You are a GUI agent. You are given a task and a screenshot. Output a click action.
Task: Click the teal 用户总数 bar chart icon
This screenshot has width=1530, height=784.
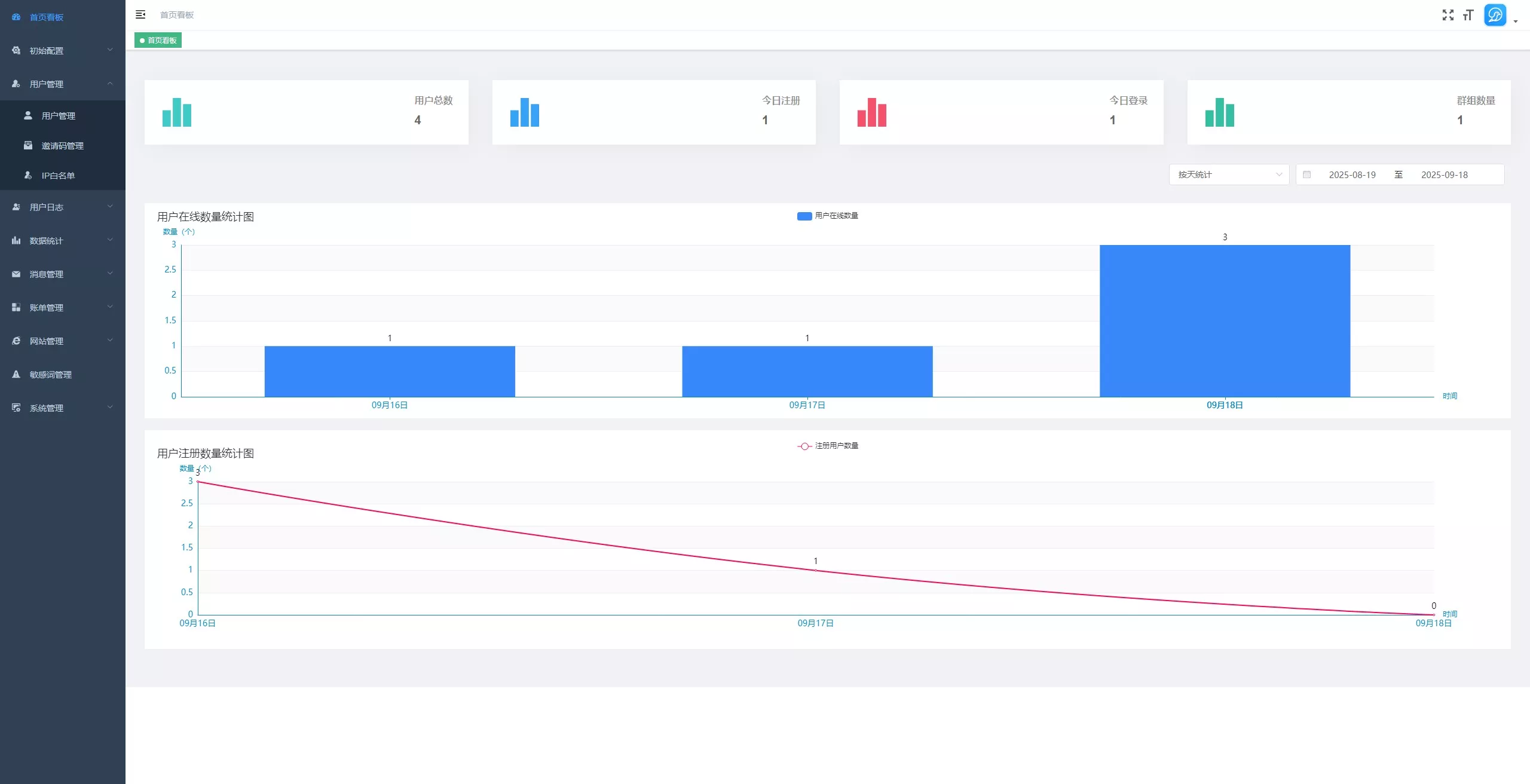pyautogui.click(x=177, y=112)
